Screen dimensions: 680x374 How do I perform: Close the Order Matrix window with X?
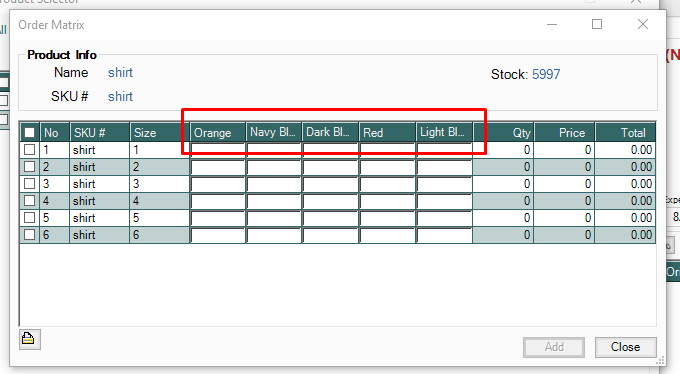[x=643, y=24]
